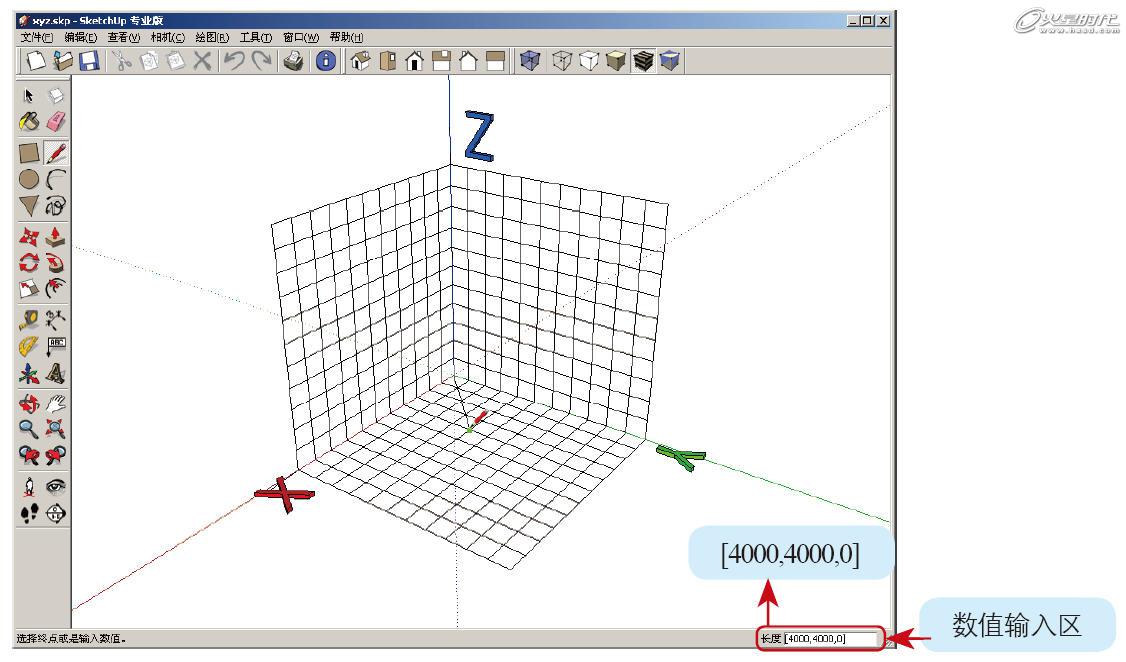The height and width of the screenshot is (662, 1126).
Task: Open the 编辑(E) menu
Action: pyautogui.click(x=80, y=37)
